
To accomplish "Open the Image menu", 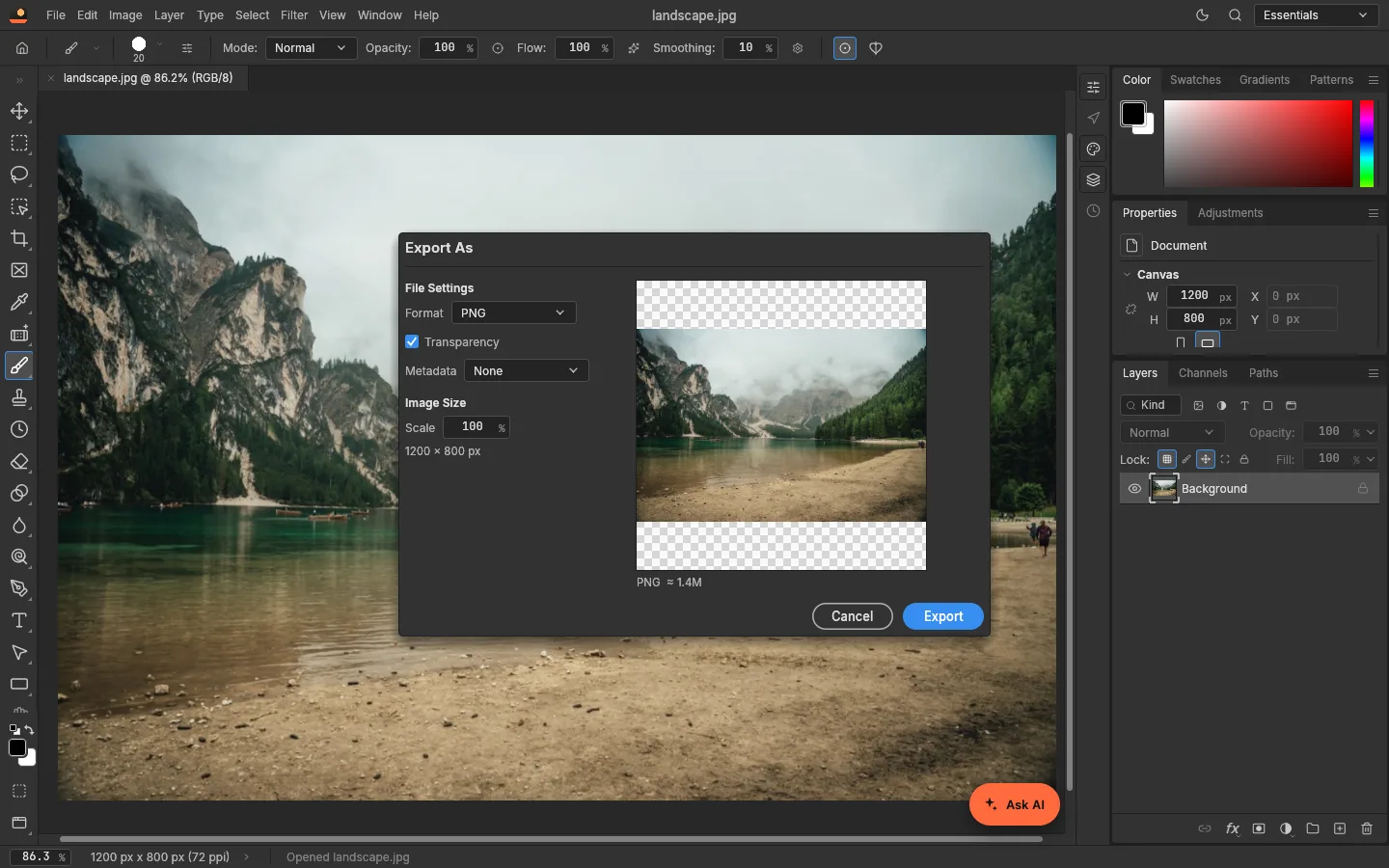I will (x=125, y=14).
